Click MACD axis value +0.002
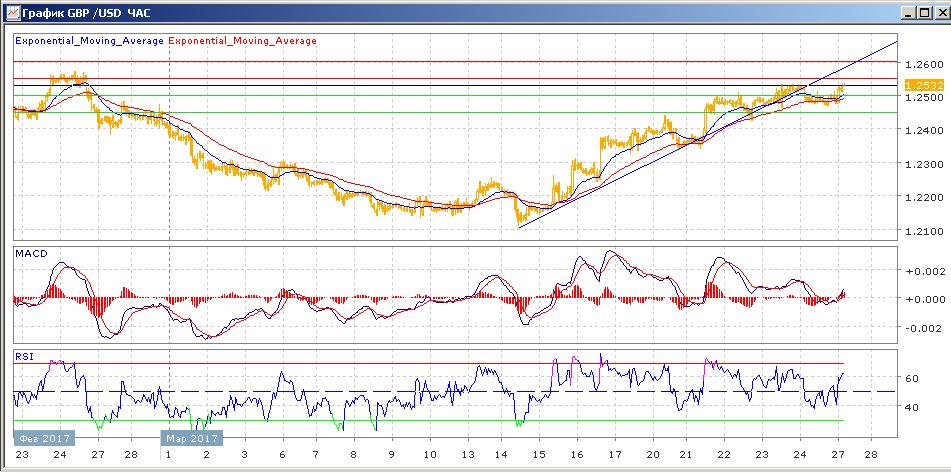This screenshot has height=473, width=951. click(924, 271)
